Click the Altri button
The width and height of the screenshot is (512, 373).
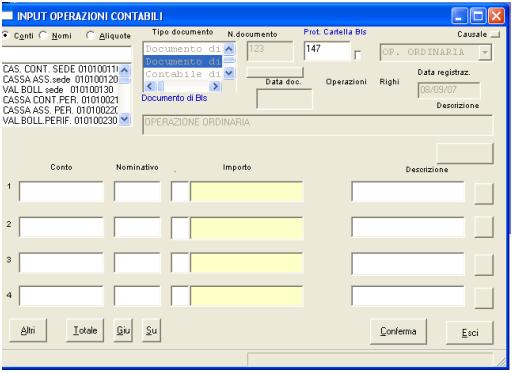click(x=28, y=330)
